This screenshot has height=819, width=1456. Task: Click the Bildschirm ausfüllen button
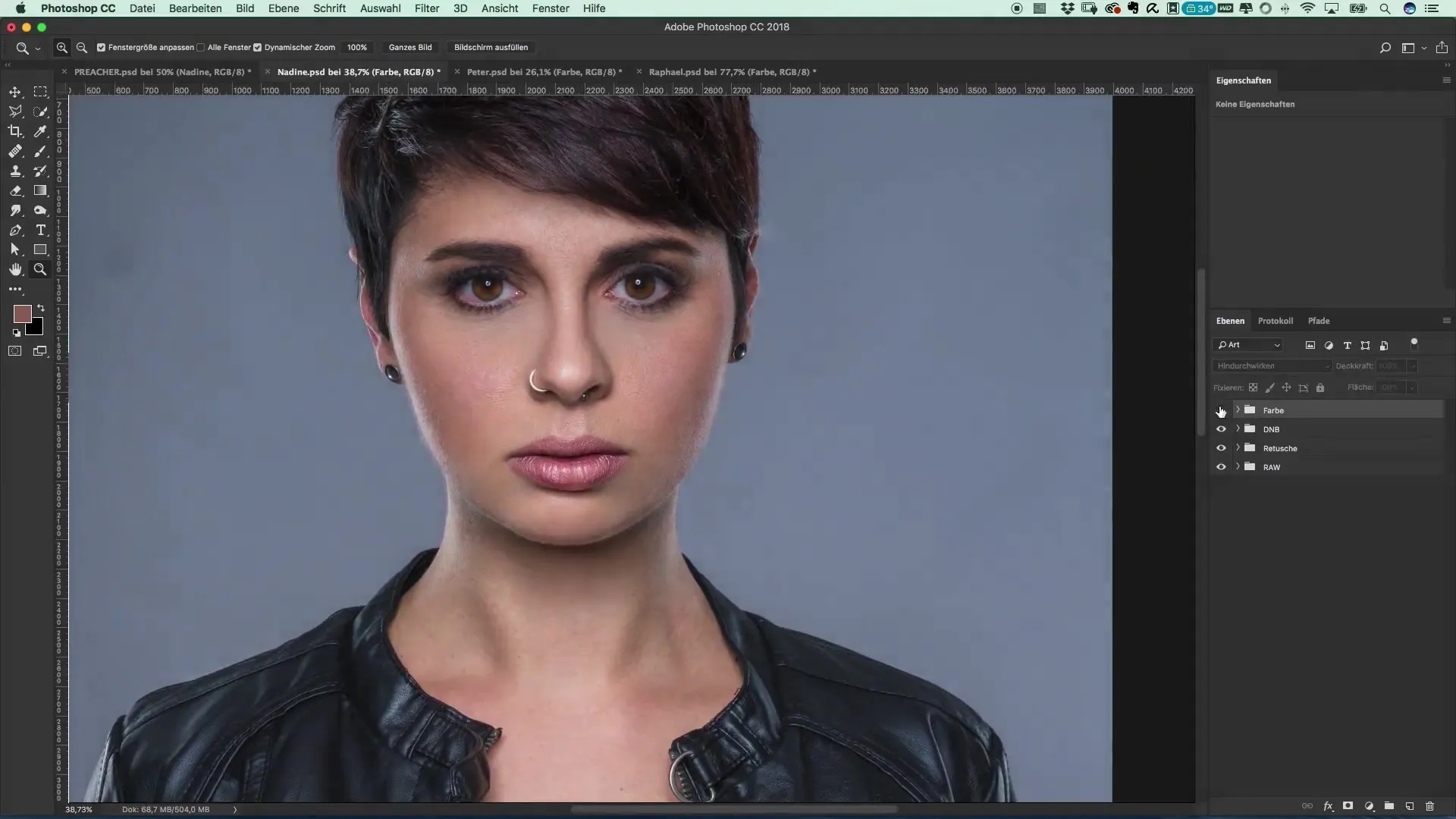click(x=491, y=47)
